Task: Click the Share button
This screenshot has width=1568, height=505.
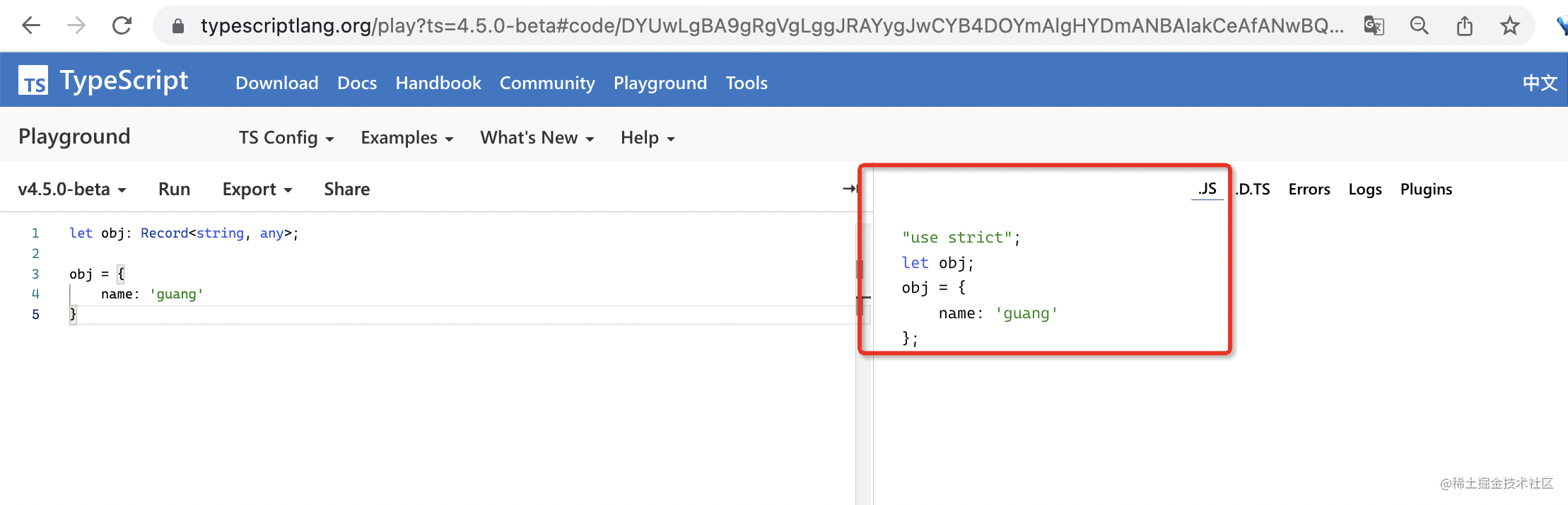Action: tap(346, 190)
